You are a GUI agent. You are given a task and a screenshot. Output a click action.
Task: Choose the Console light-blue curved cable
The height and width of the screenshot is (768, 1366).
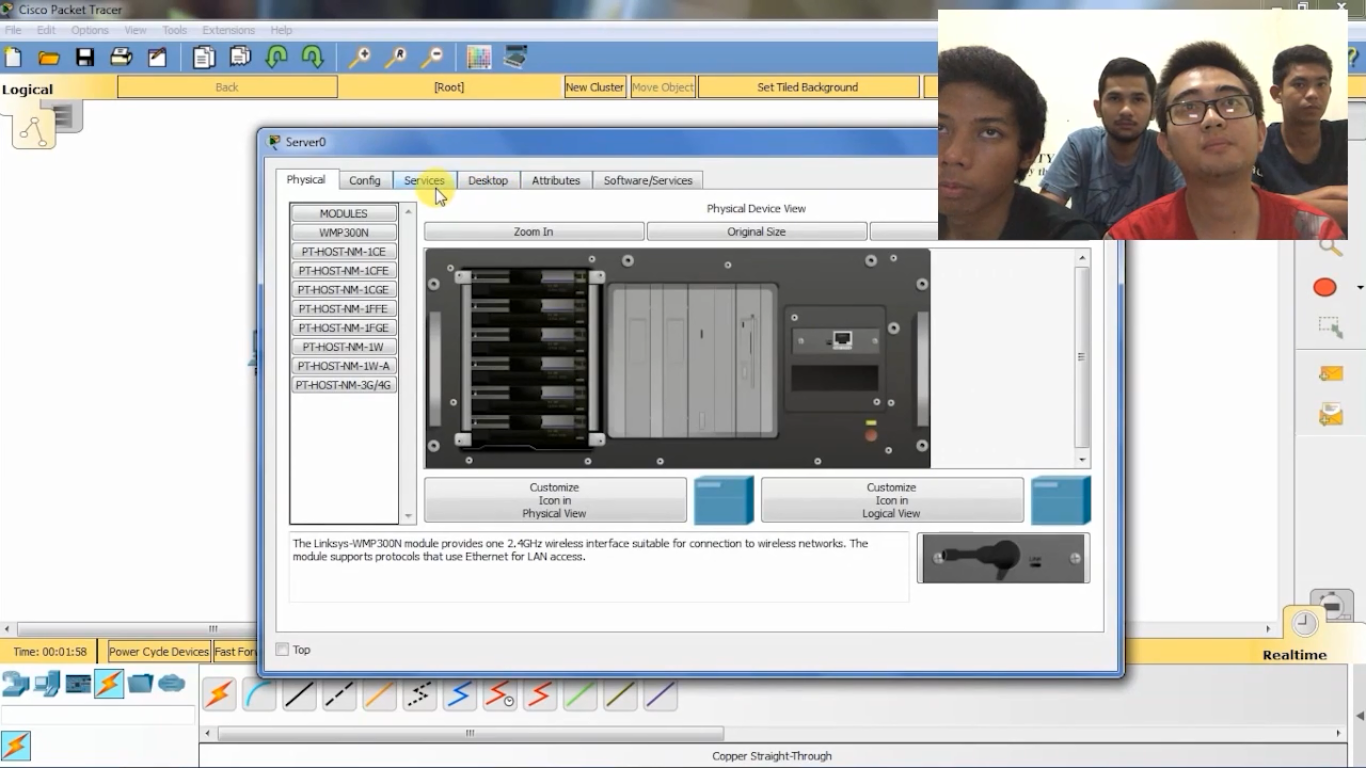pyautogui.click(x=259, y=694)
